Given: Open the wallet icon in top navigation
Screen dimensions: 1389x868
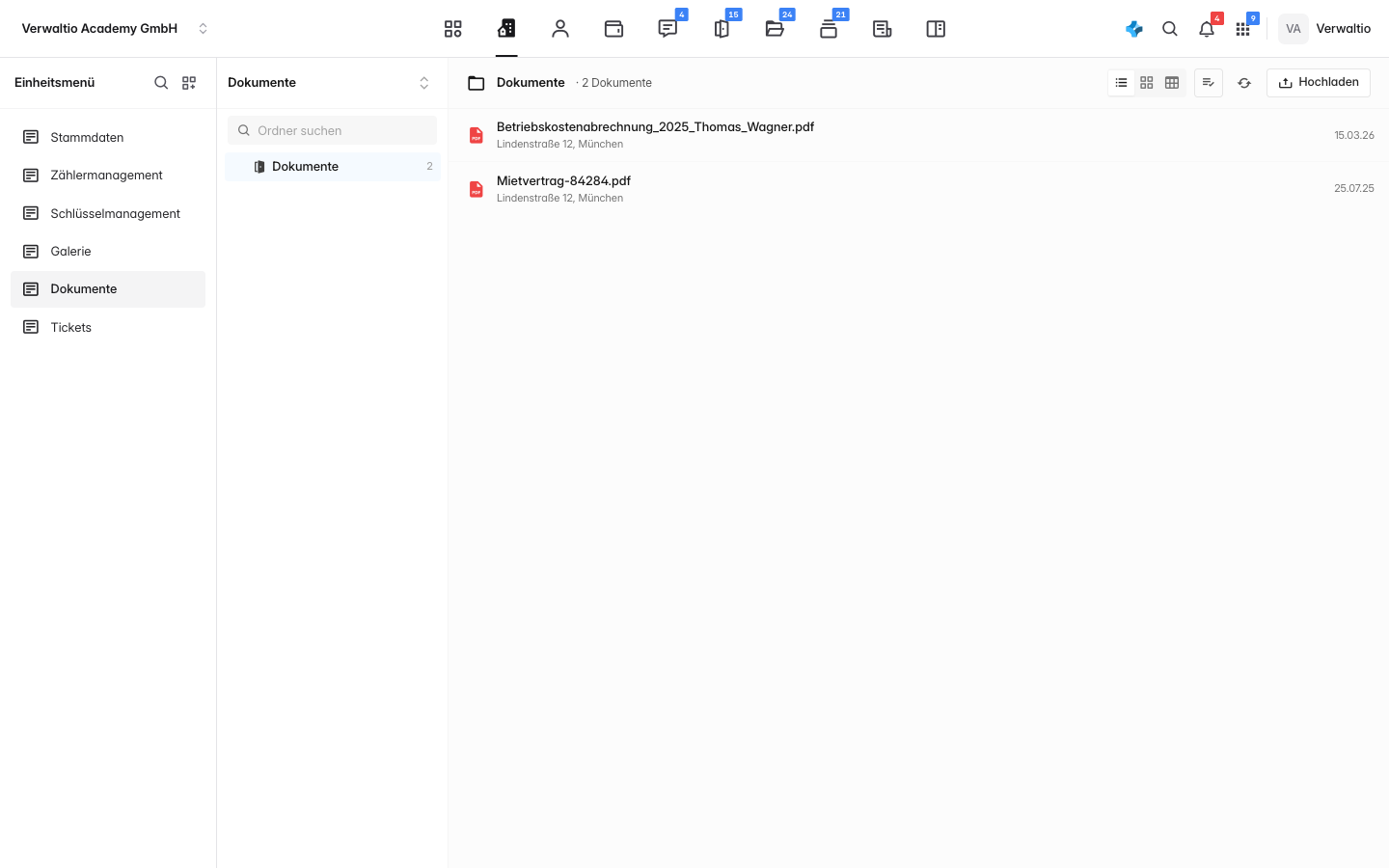Looking at the screenshot, I should pyautogui.click(x=613, y=29).
